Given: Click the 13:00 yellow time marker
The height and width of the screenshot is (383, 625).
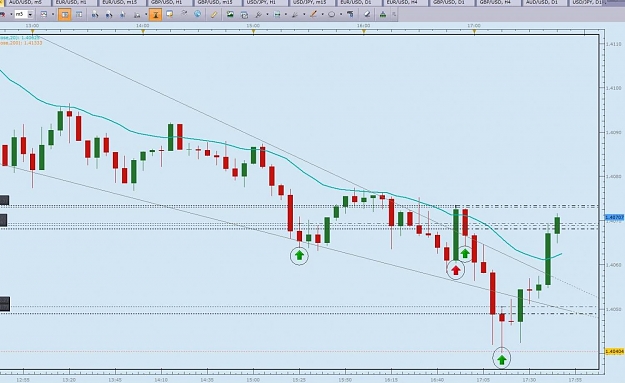Looking at the screenshot, I should (x=32, y=31).
